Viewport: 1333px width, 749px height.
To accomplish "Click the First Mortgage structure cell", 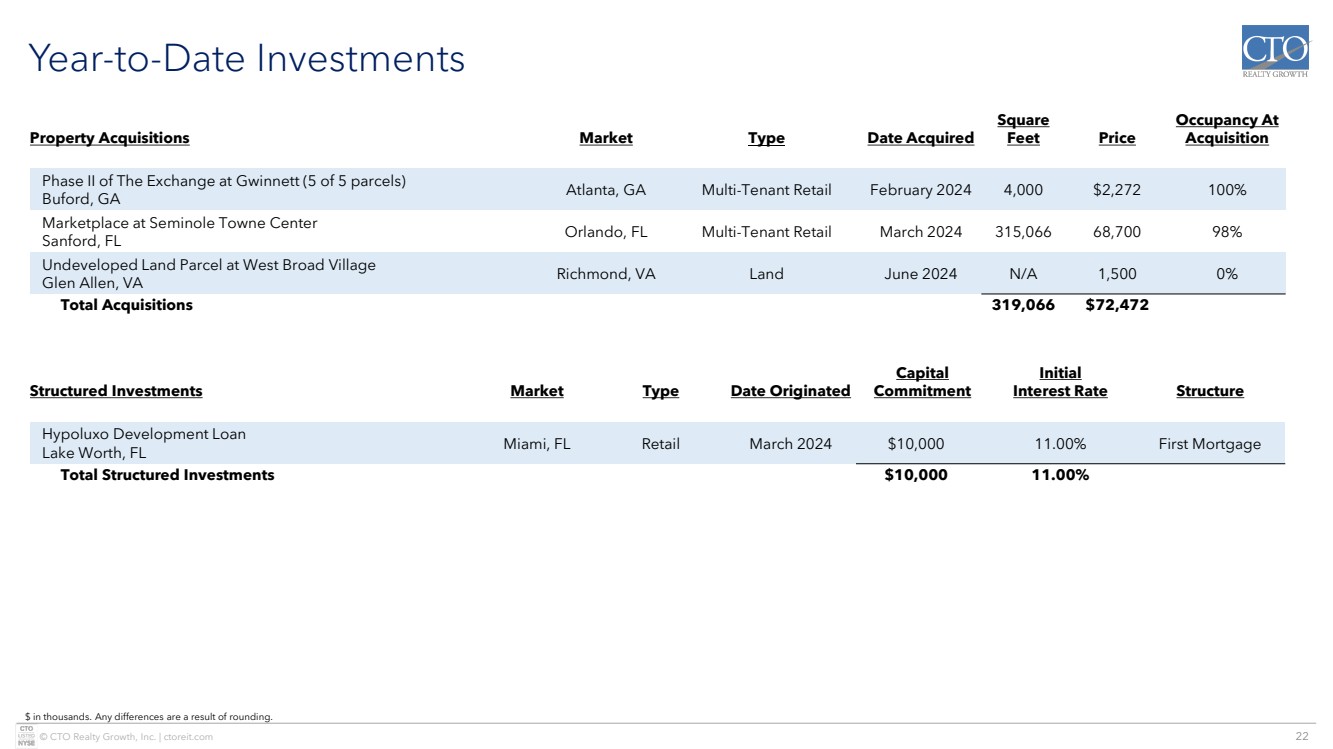I will point(1209,444).
